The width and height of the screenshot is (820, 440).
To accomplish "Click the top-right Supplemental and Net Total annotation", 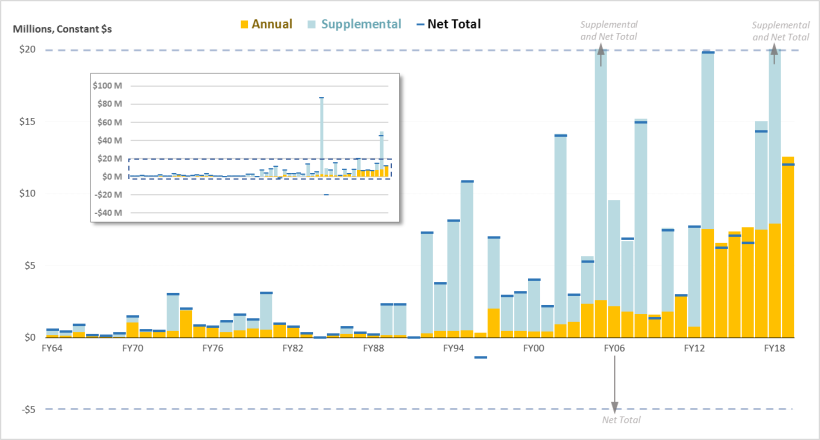I will (x=780, y=30).
